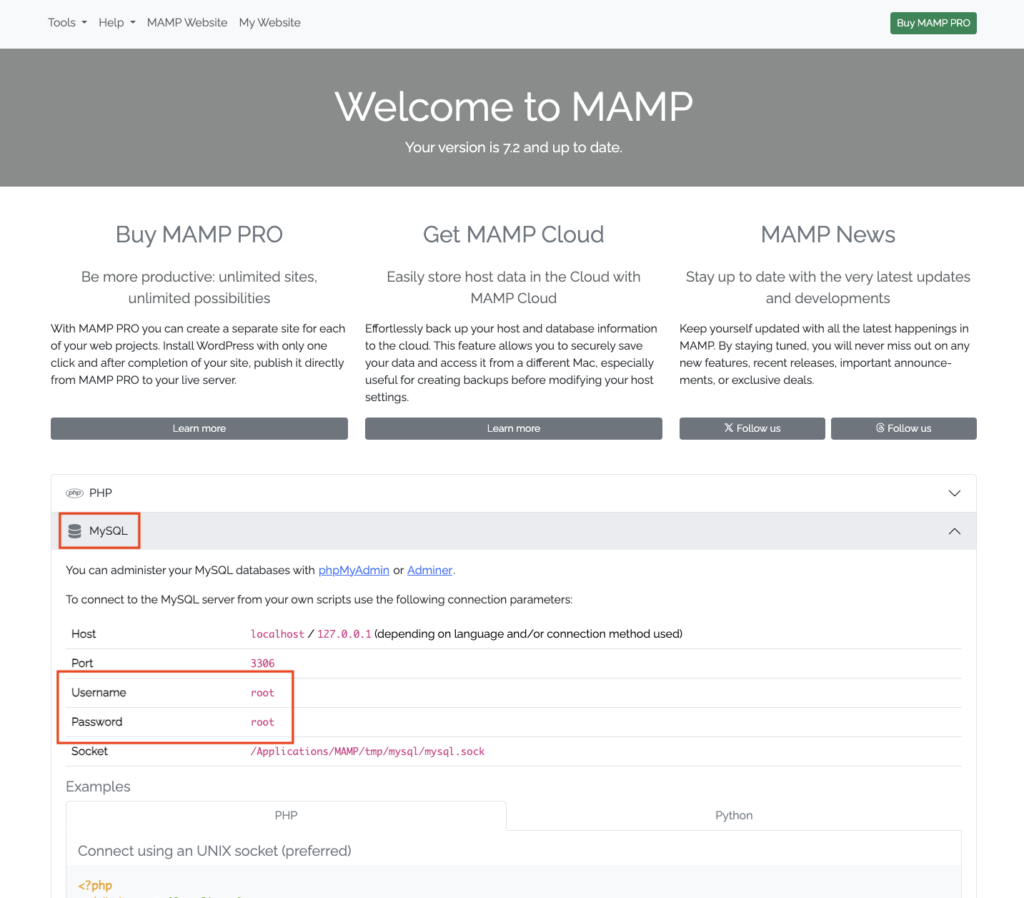Open MAMP Website in navigation bar
Viewport: 1024px width, 898px height.
pos(187,22)
